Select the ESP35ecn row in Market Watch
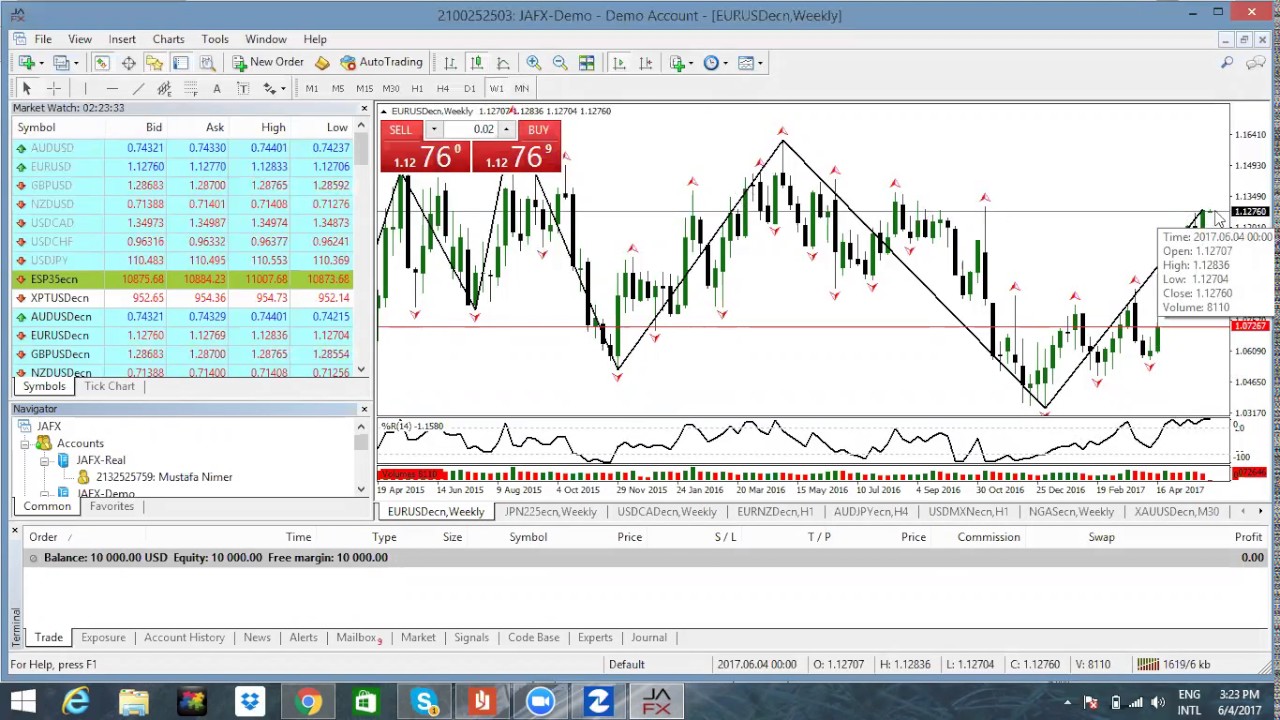This screenshot has width=1280, height=720. pyautogui.click(x=183, y=279)
